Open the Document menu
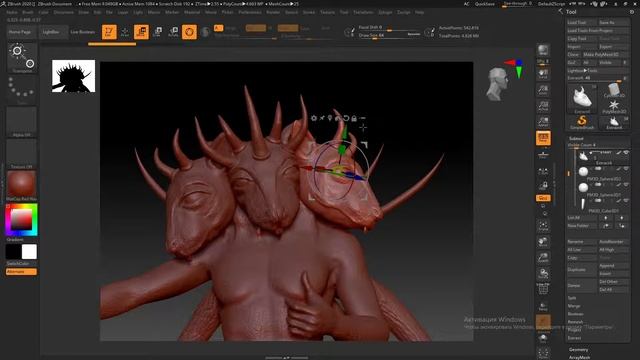The height and width of the screenshot is (360, 640). pos(64,12)
